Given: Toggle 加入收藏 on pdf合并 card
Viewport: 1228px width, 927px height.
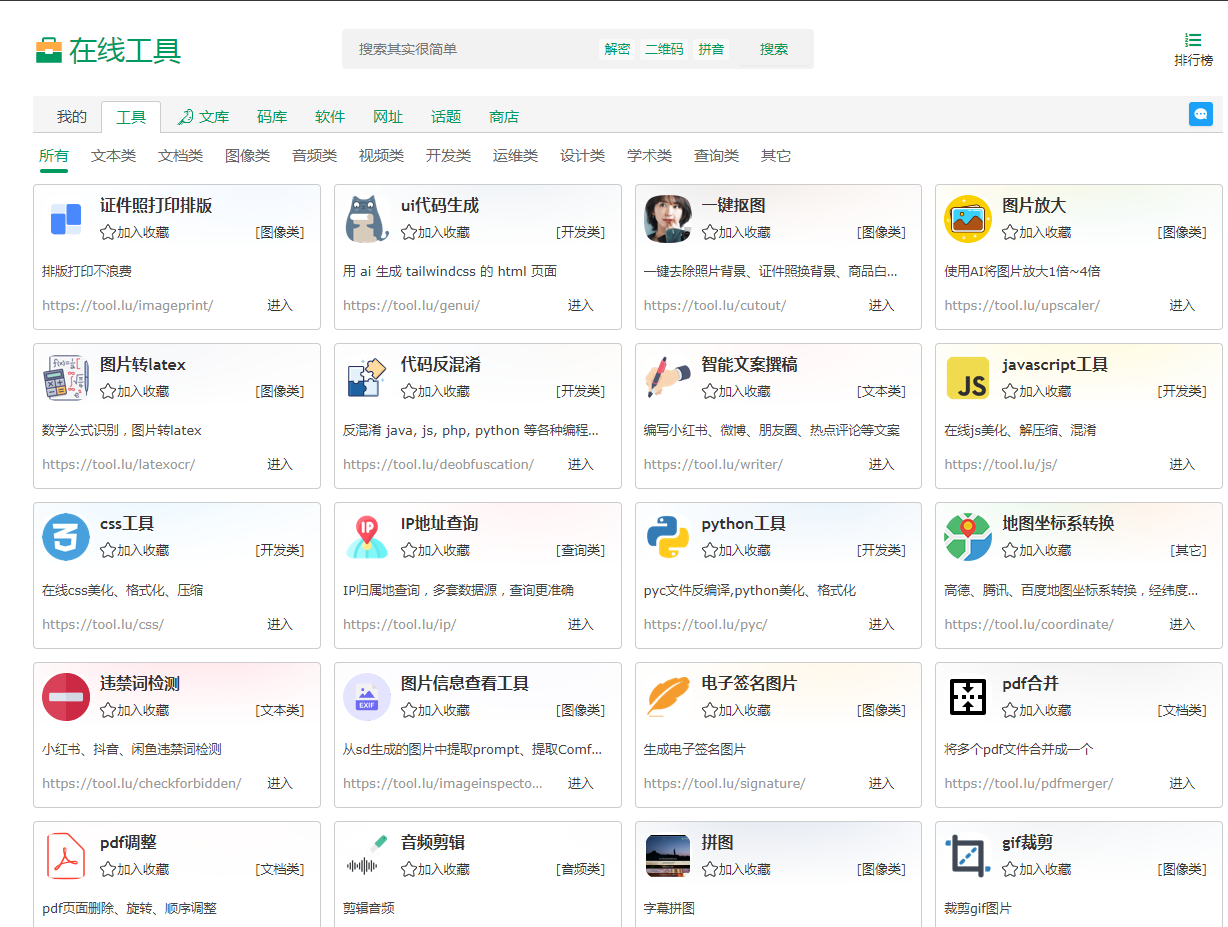Looking at the screenshot, I should tap(1009, 710).
